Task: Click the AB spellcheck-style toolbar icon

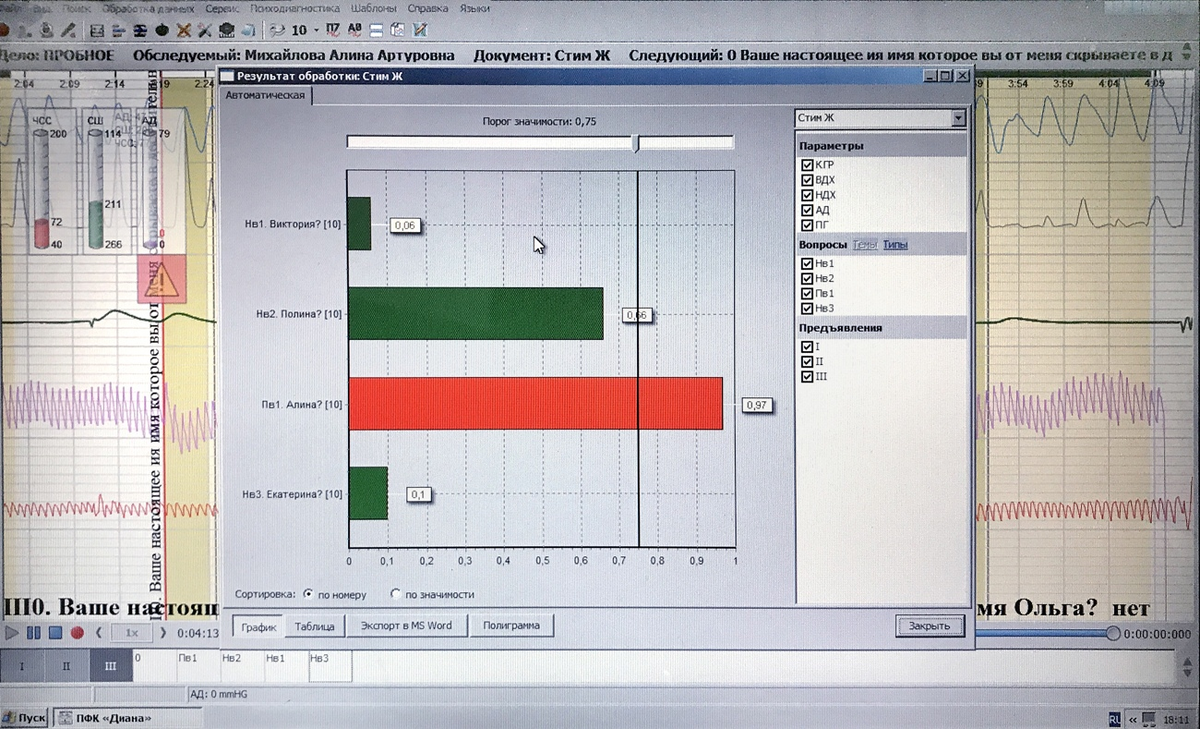Action: 354,30
